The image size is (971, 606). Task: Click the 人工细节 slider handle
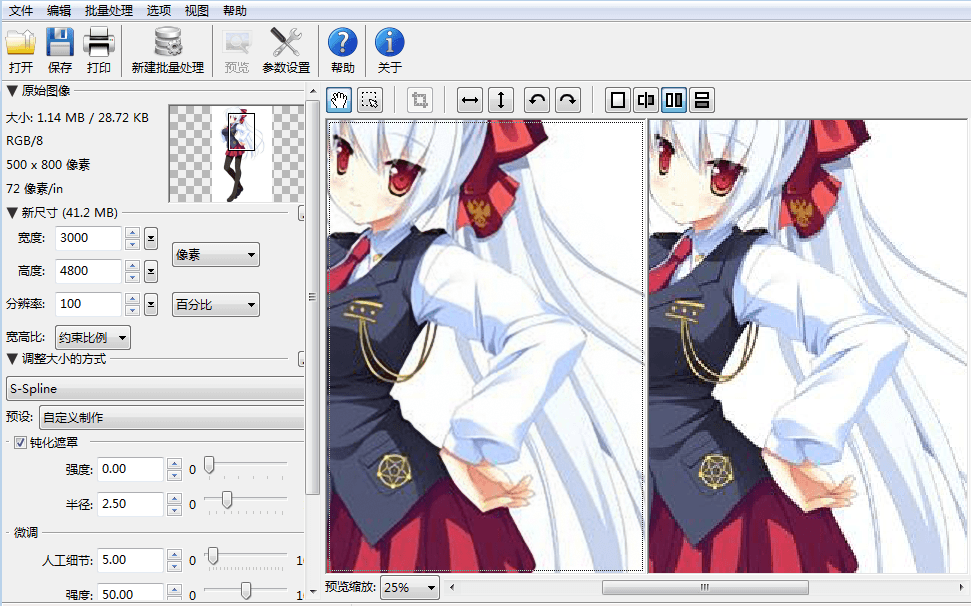213,556
